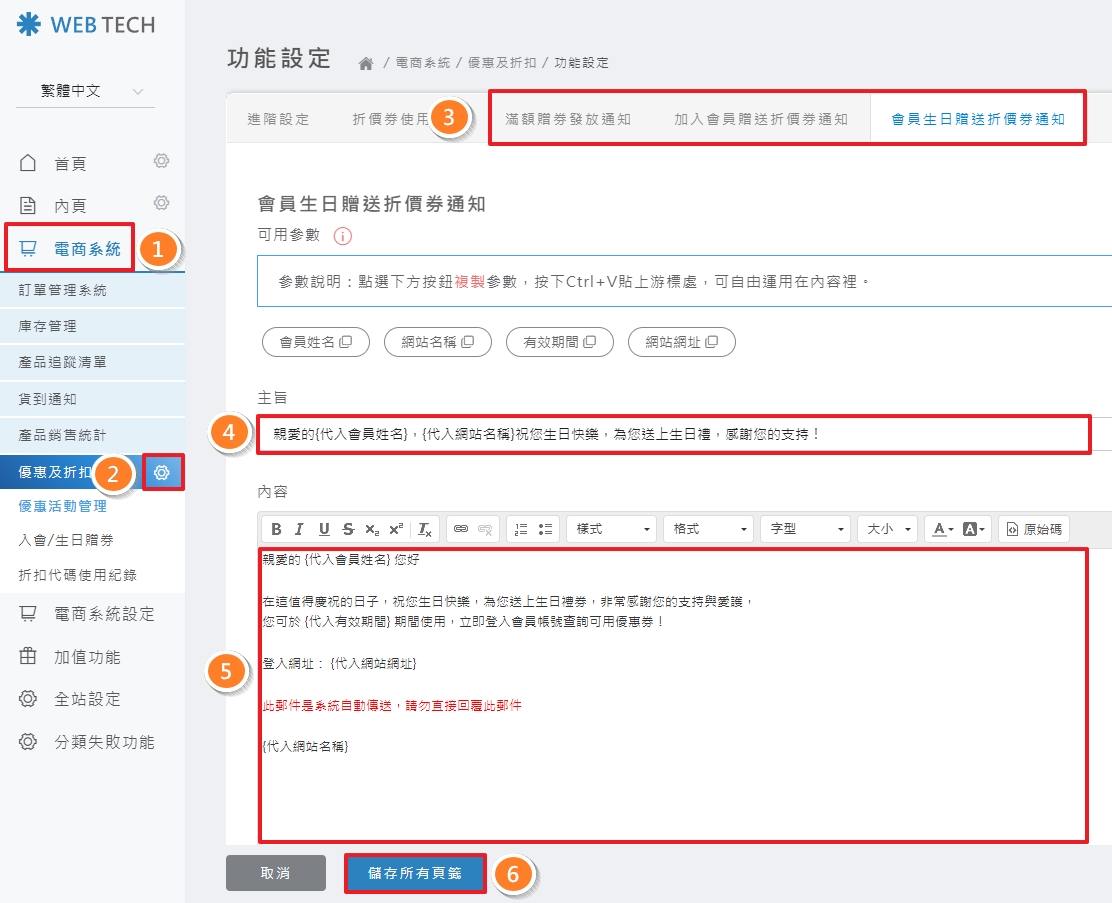Insert a hyperlink using the link icon
Screen dimensions: 1112x903
point(461,529)
